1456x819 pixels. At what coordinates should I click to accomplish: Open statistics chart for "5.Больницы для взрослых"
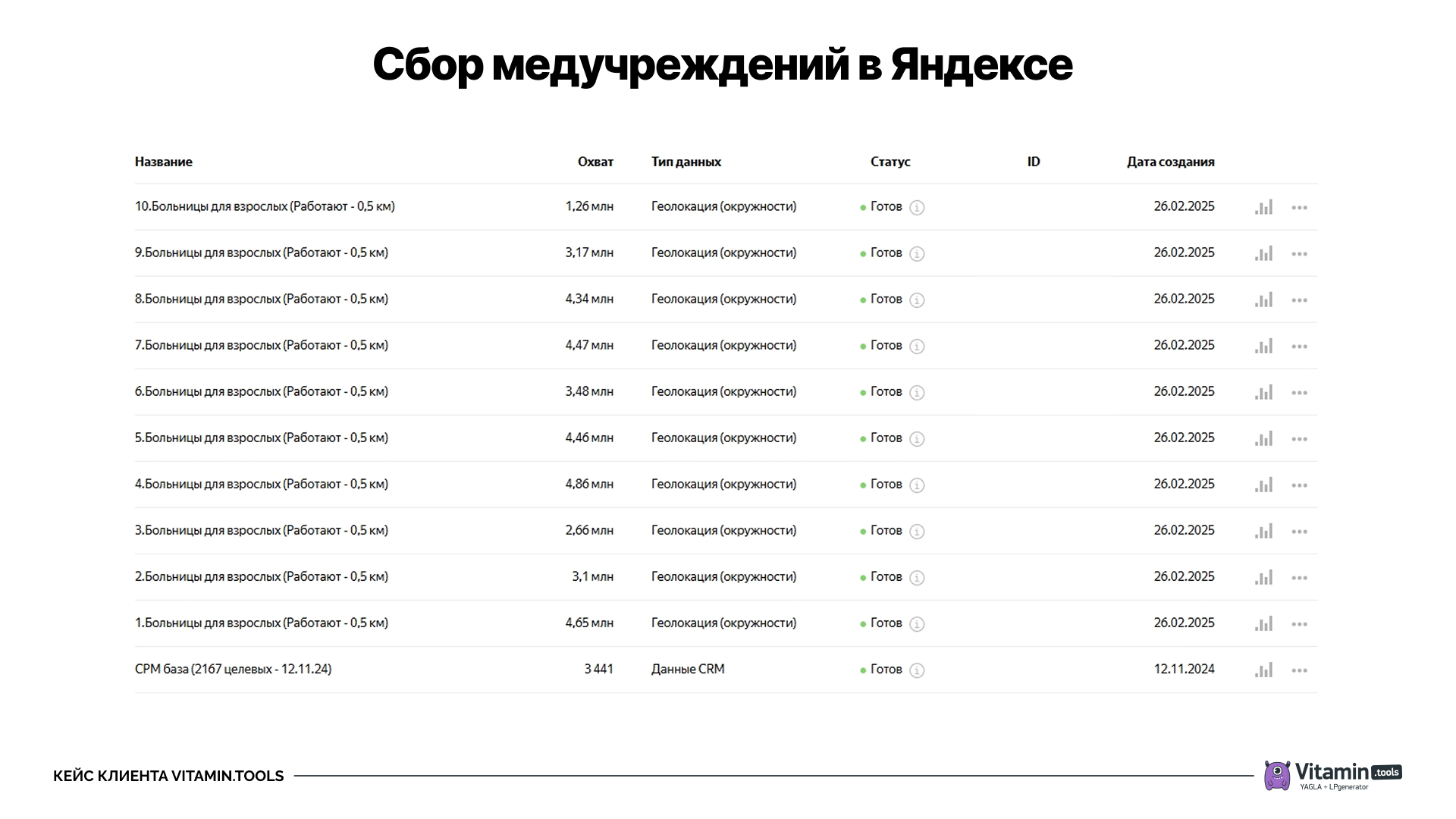(1263, 438)
